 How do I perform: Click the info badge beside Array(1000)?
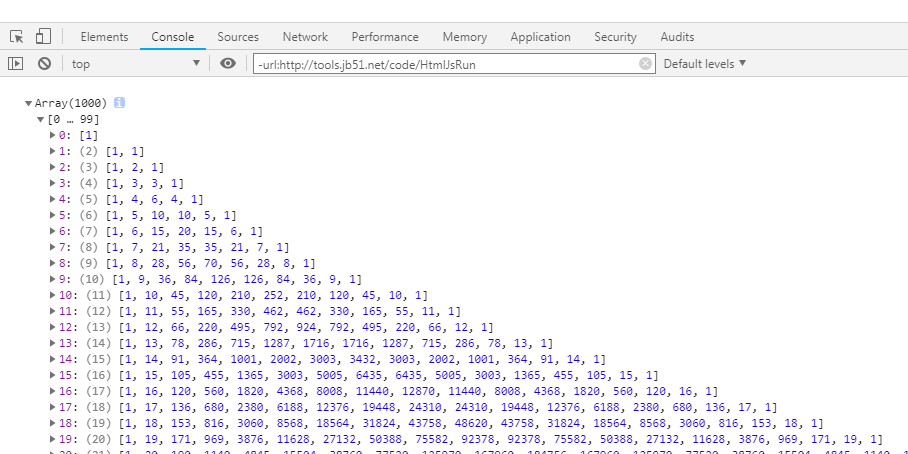119,103
